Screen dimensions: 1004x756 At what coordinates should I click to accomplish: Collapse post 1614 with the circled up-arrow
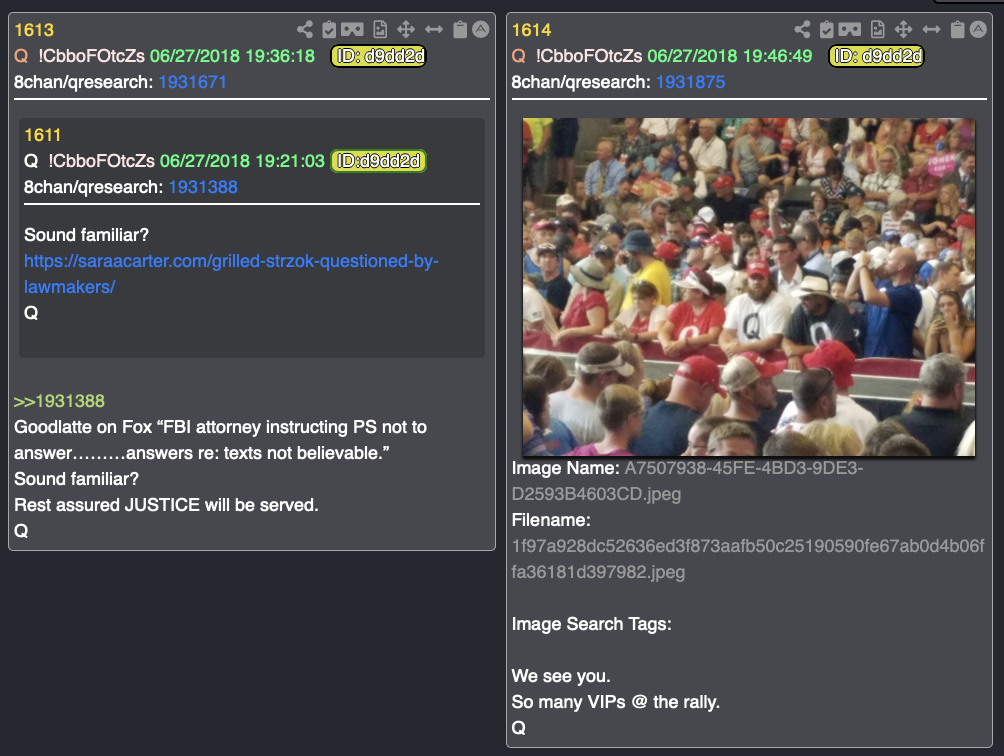tap(978, 29)
